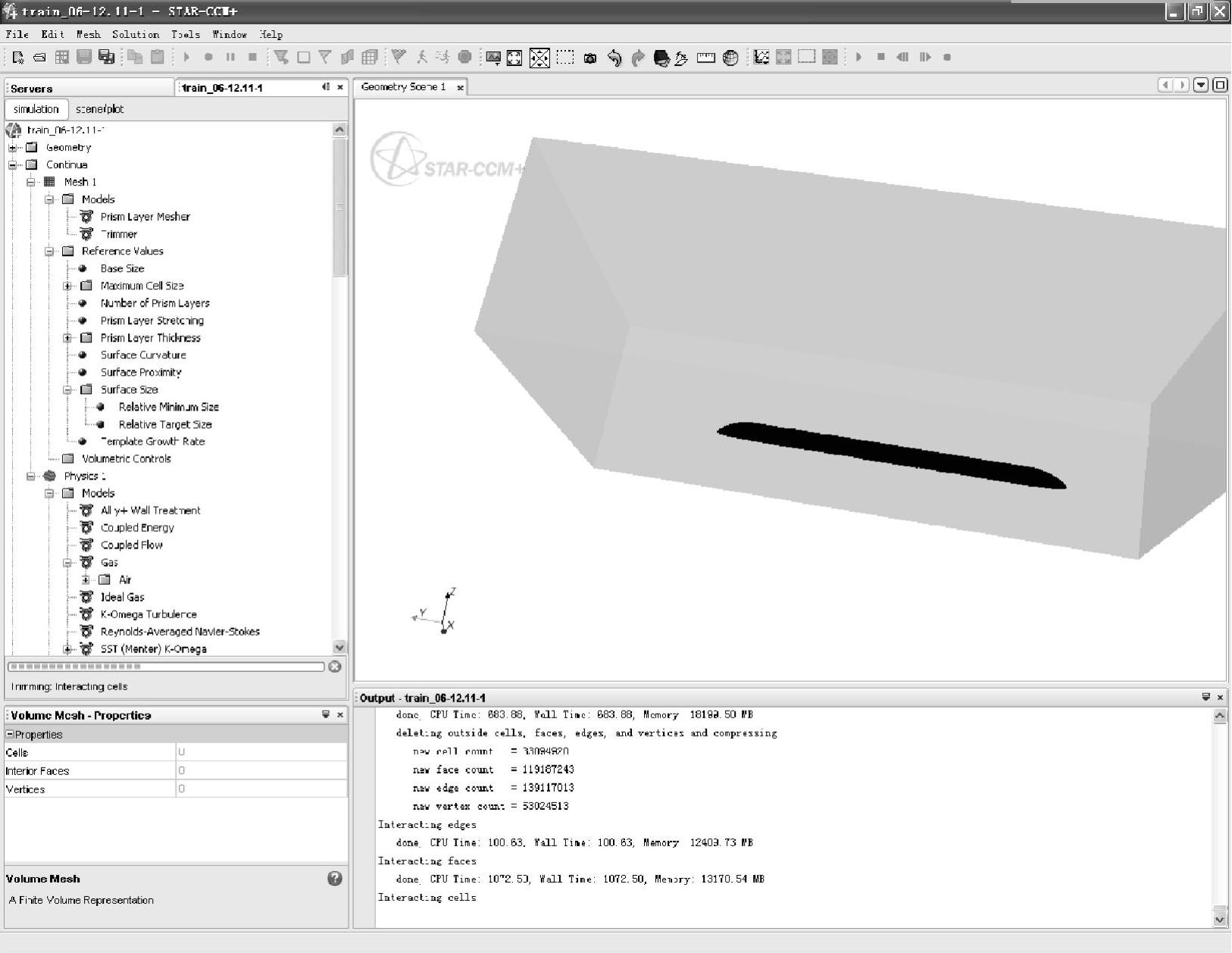Click the Fit View icon with crossed arrows
The height and width of the screenshot is (953, 1232).
(x=539, y=58)
